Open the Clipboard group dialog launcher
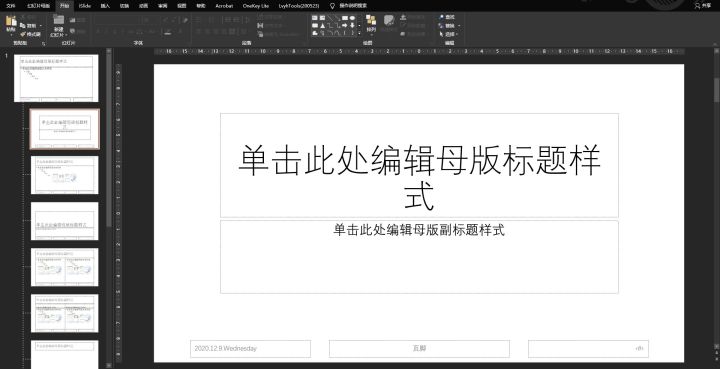 click(44, 43)
